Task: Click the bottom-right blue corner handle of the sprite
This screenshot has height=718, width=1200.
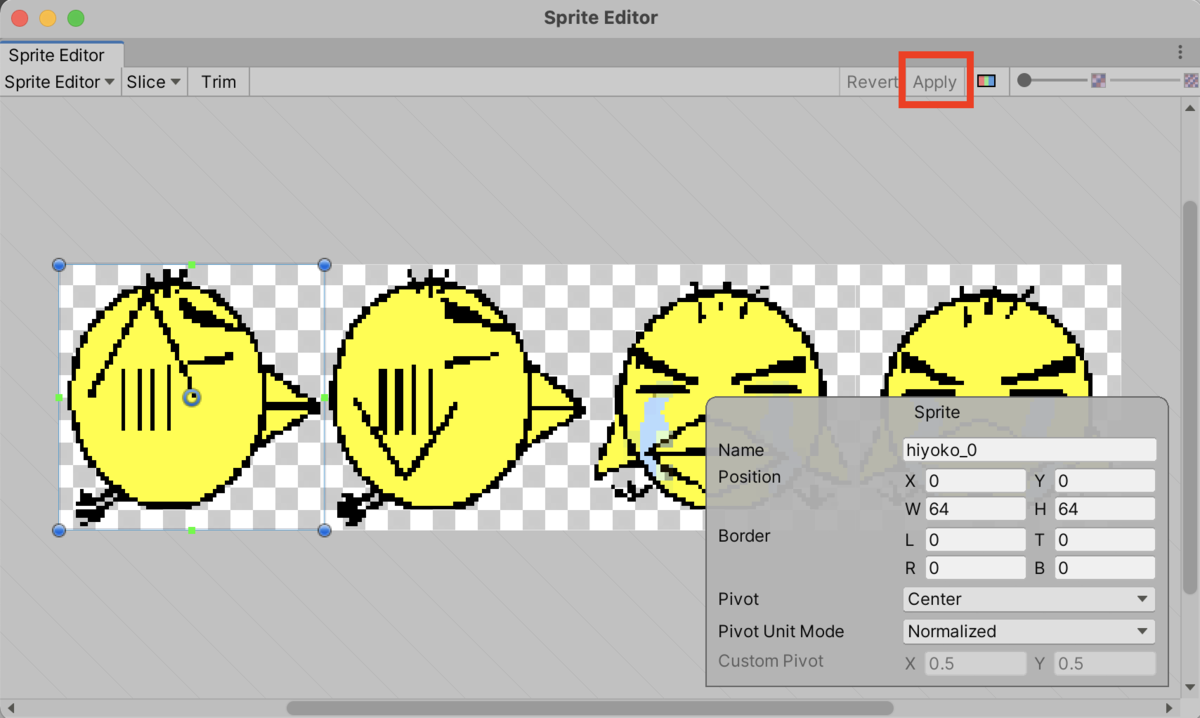Action: click(x=324, y=530)
